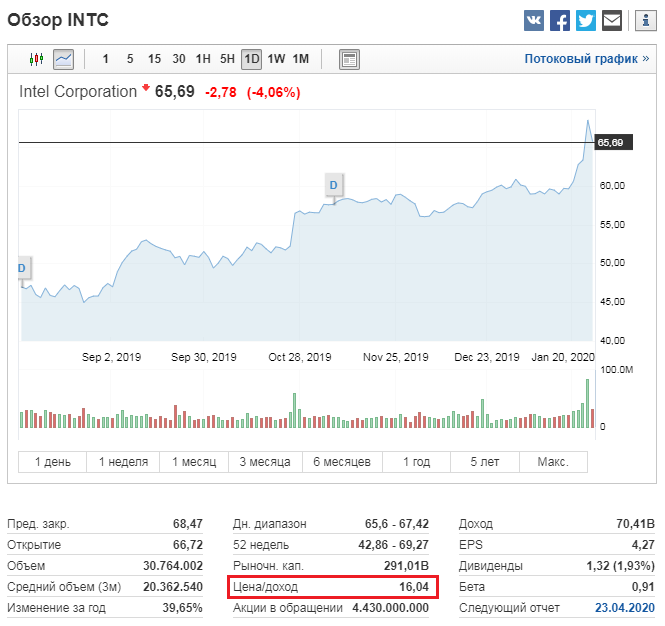Click the tallest green volume bar near Oct 28
The height and width of the screenshot is (626, 665).
tap(294, 411)
